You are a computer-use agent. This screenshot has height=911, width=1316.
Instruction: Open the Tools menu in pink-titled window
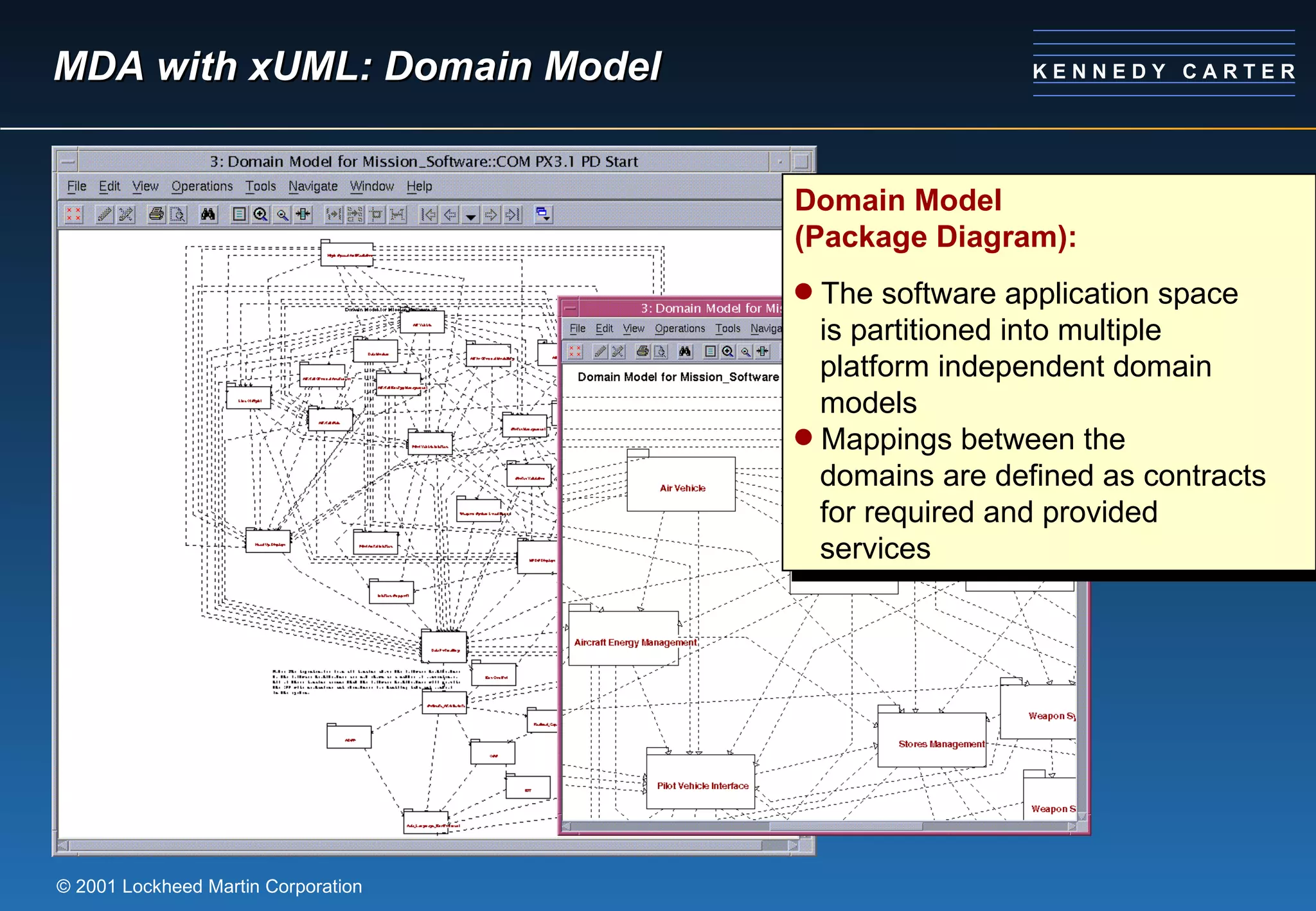[727, 328]
